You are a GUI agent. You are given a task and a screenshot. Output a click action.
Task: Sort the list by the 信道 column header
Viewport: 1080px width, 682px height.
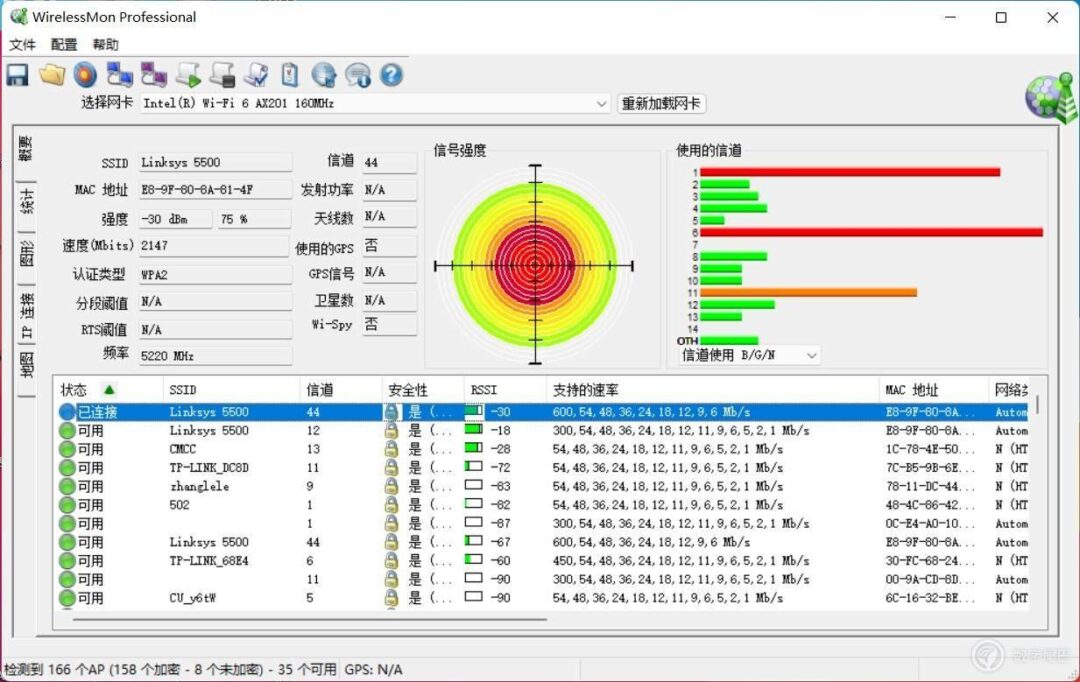coord(341,390)
